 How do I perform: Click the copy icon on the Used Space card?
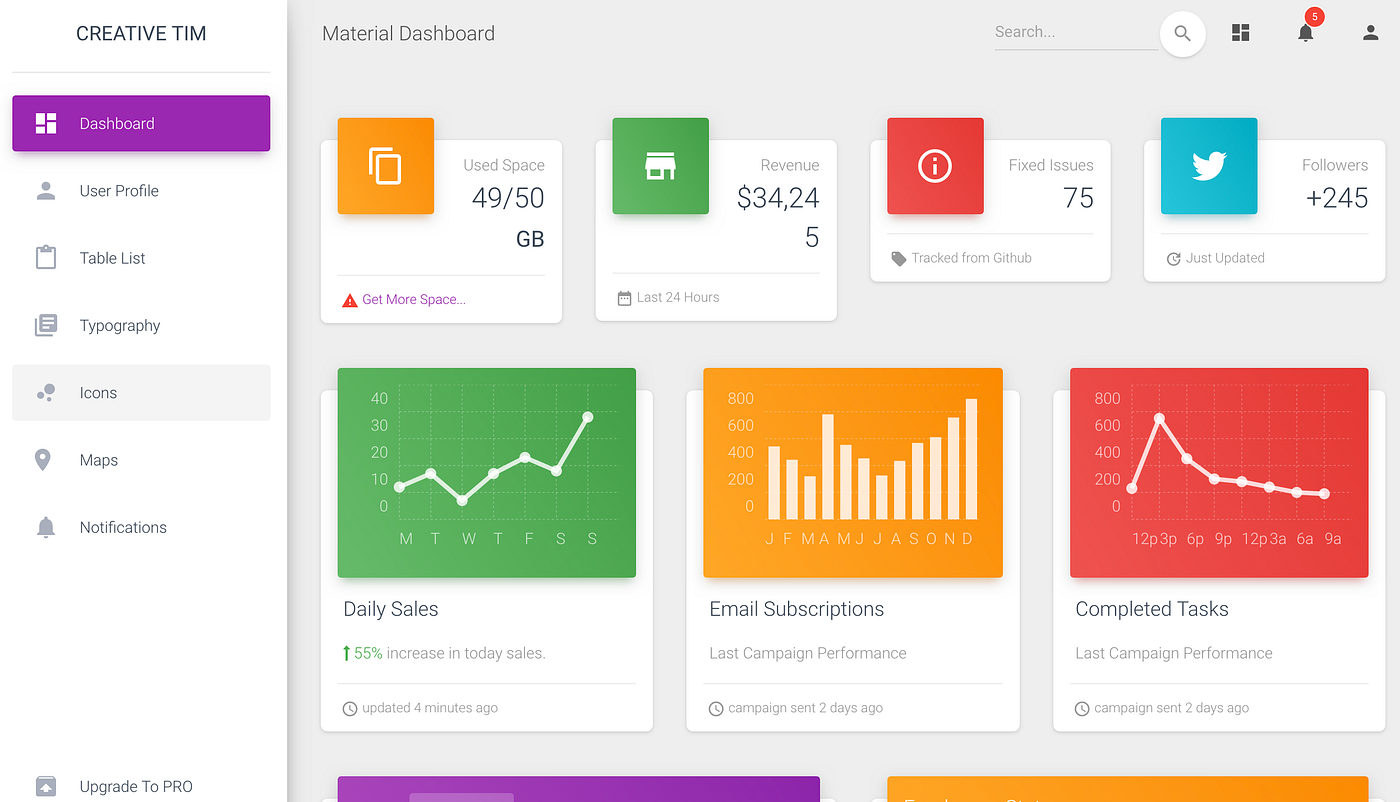tap(385, 166)
